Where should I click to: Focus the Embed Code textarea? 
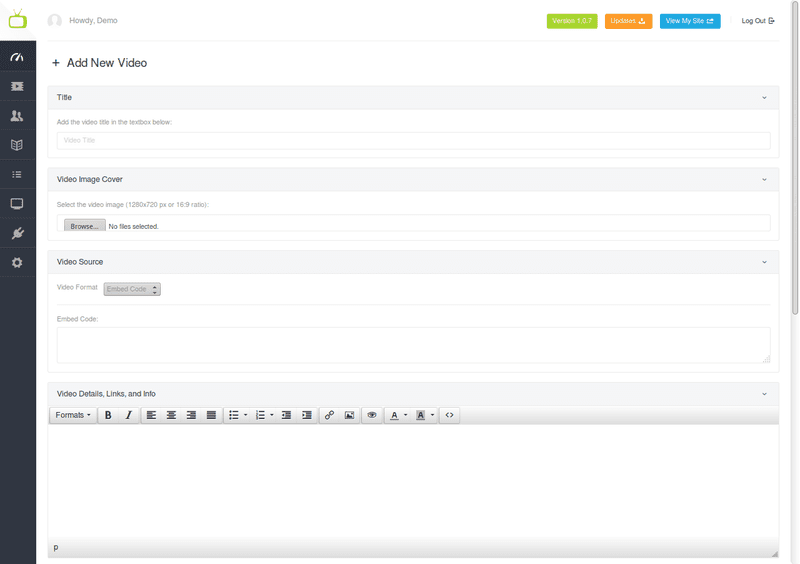413,345
